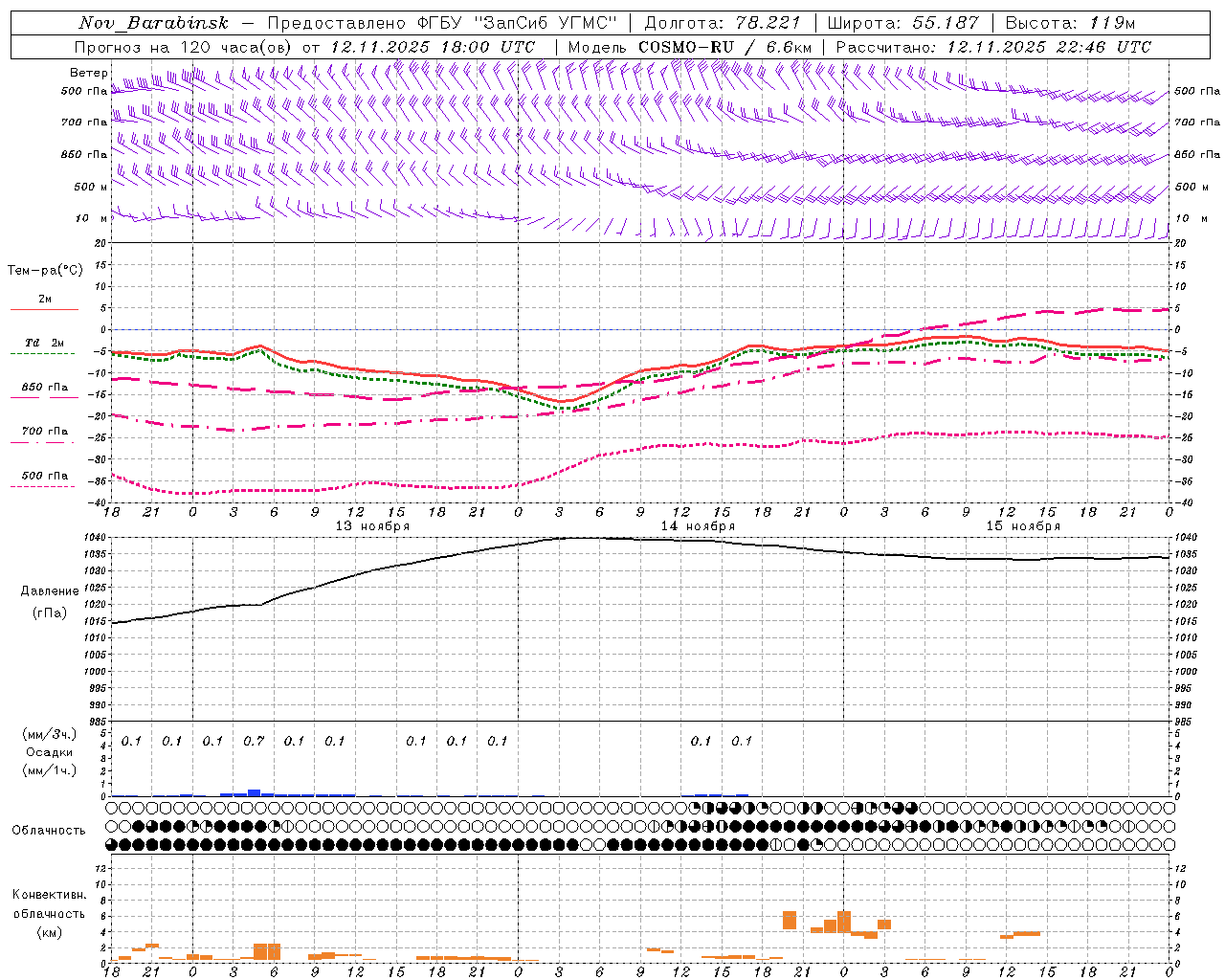
Task: Click the Высота: 119м value
Action: pyautogui.click(x=1070, y=23)
